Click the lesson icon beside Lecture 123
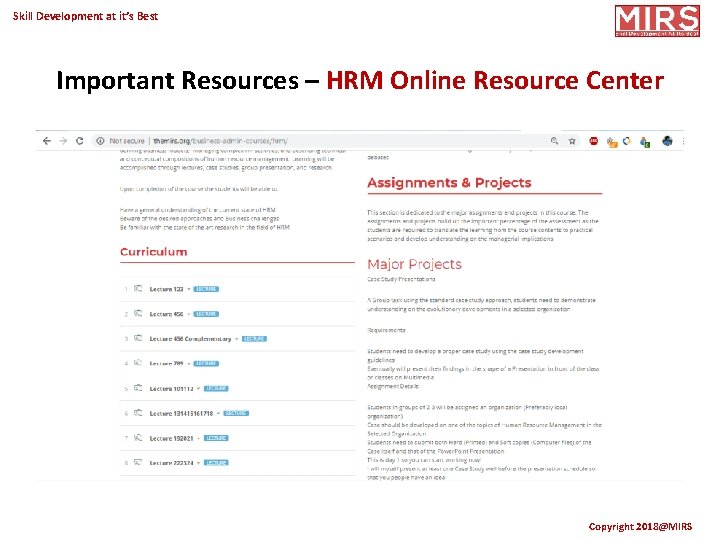Viewport: 720px width, 540px height. tap(138, 288)
